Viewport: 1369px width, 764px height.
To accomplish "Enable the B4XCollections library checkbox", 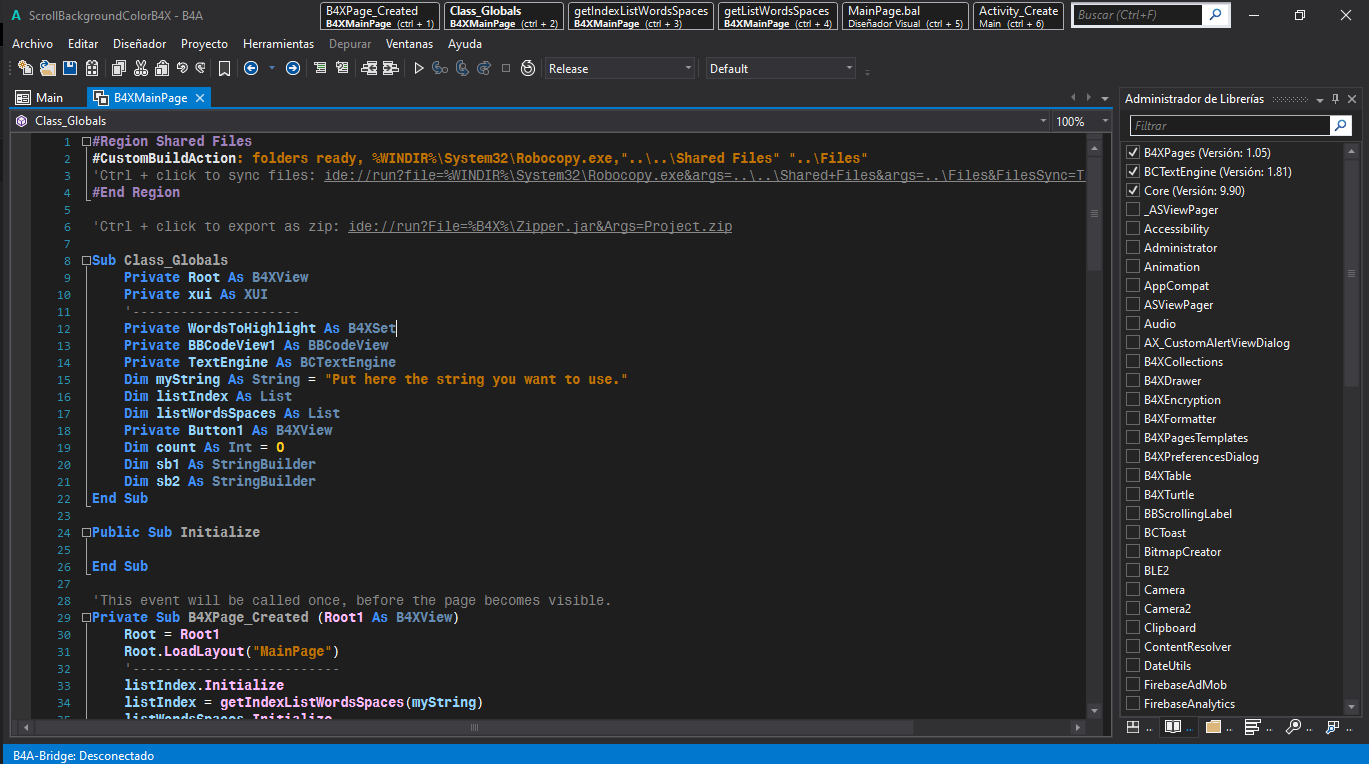I will pyautogui.click(x=1133, y=362).
